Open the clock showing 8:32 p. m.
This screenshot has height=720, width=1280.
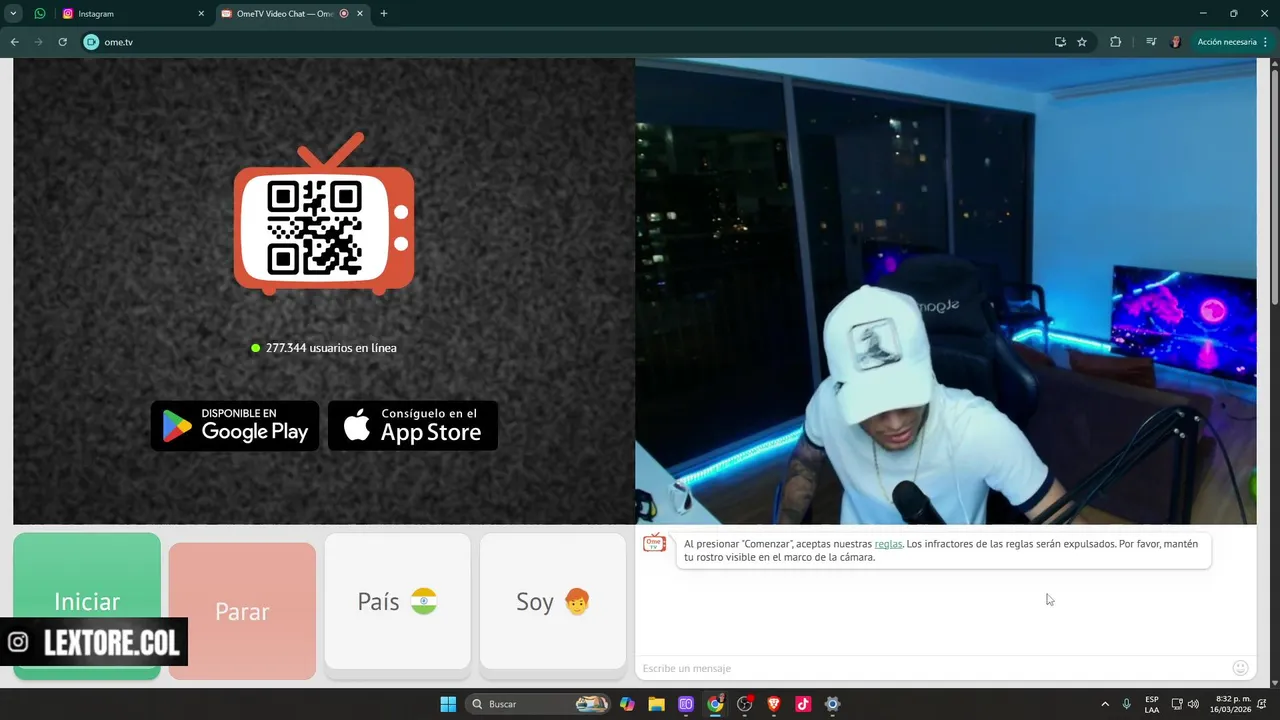pyautogui.click(x=1231, y=704)
